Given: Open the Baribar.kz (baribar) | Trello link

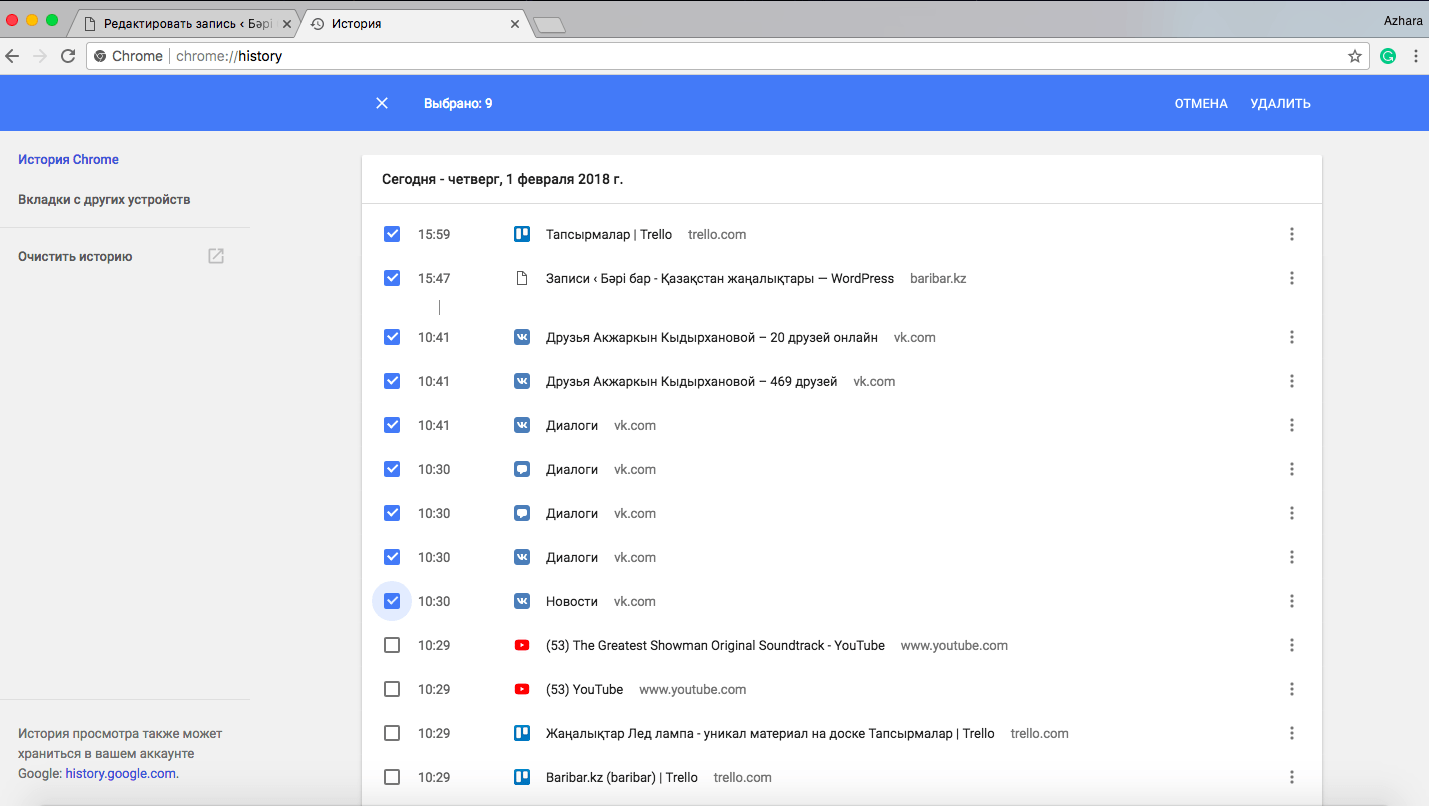Looking at the screenshot, I should point(622,777).
